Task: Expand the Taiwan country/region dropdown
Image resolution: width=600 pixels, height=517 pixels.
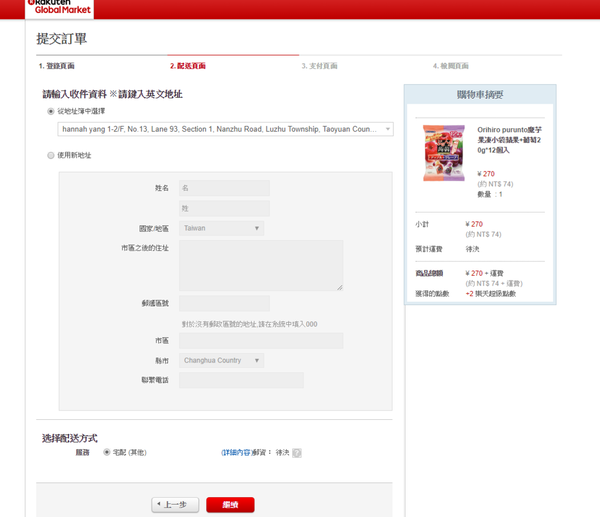Action: (221, 228)
